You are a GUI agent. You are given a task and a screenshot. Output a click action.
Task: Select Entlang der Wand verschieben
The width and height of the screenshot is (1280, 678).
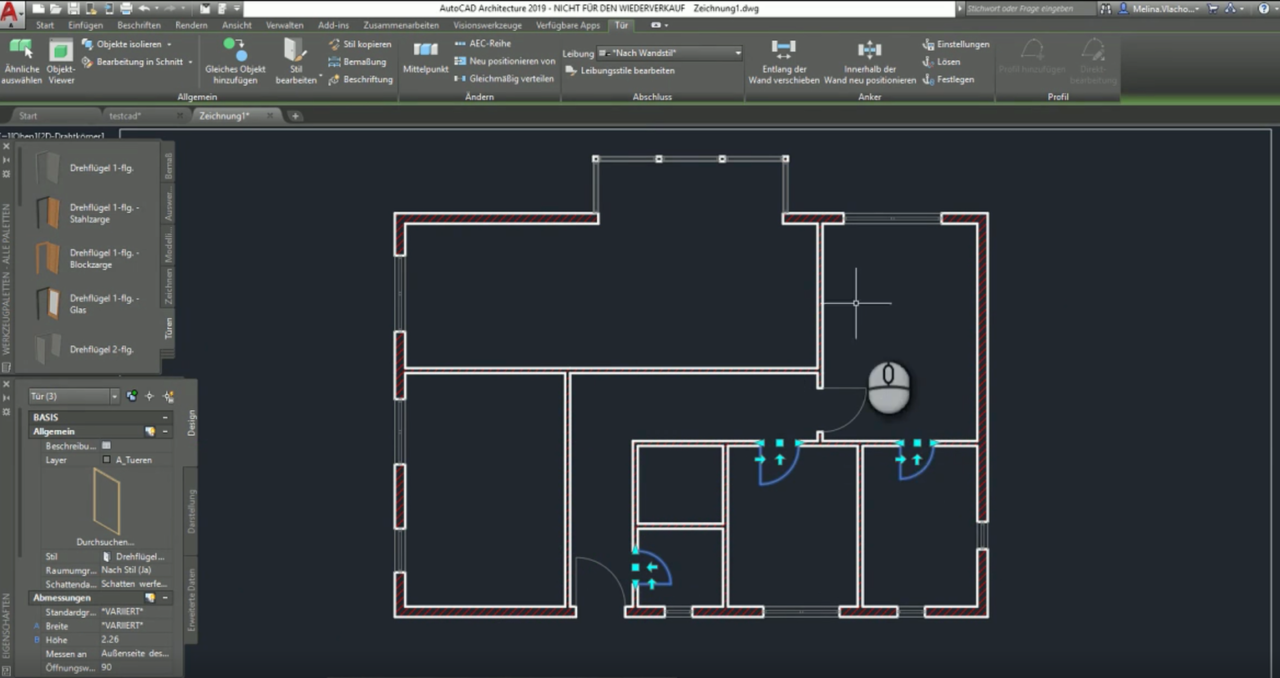coord(783,60)
